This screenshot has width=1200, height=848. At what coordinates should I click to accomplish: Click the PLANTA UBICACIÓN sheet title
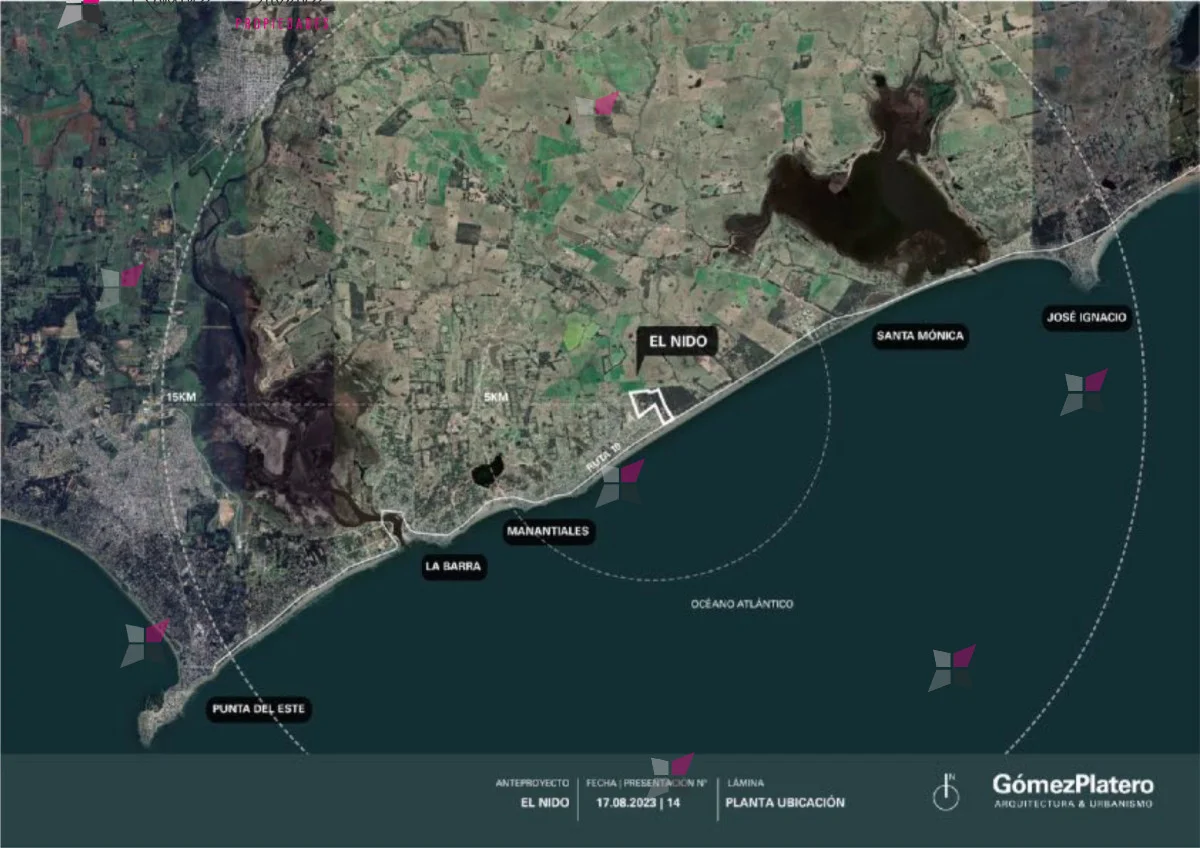tap(785, 802)
